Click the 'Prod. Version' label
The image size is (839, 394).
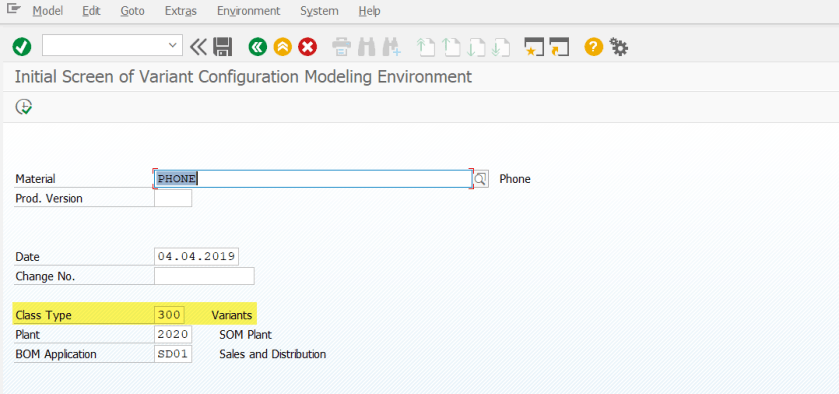(x=49, y=199)
